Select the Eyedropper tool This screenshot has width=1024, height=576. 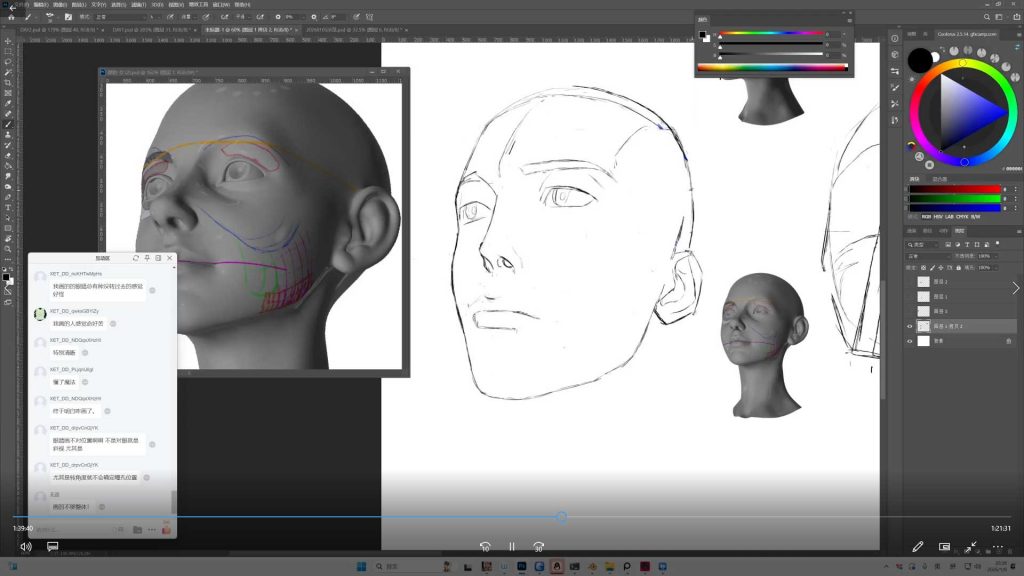click(x=8, y=103)
